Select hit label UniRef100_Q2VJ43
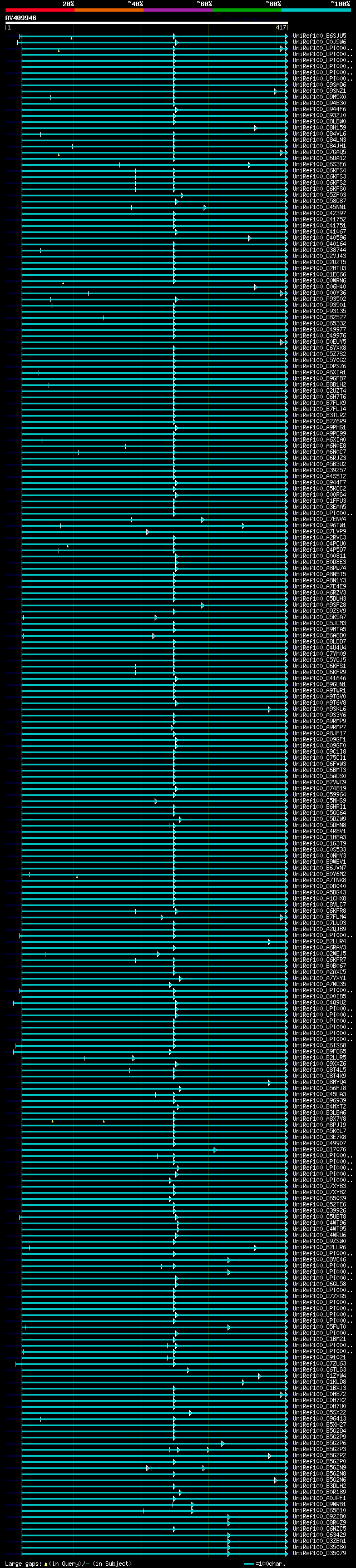The image size is (356, 1568). [319, 256]
